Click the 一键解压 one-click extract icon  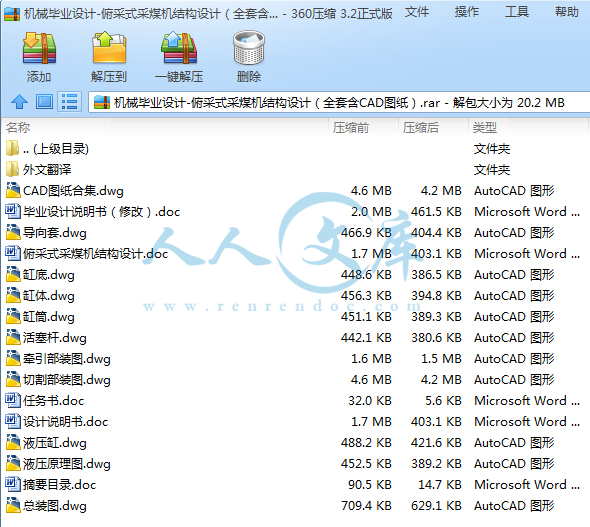pos(179,48)
